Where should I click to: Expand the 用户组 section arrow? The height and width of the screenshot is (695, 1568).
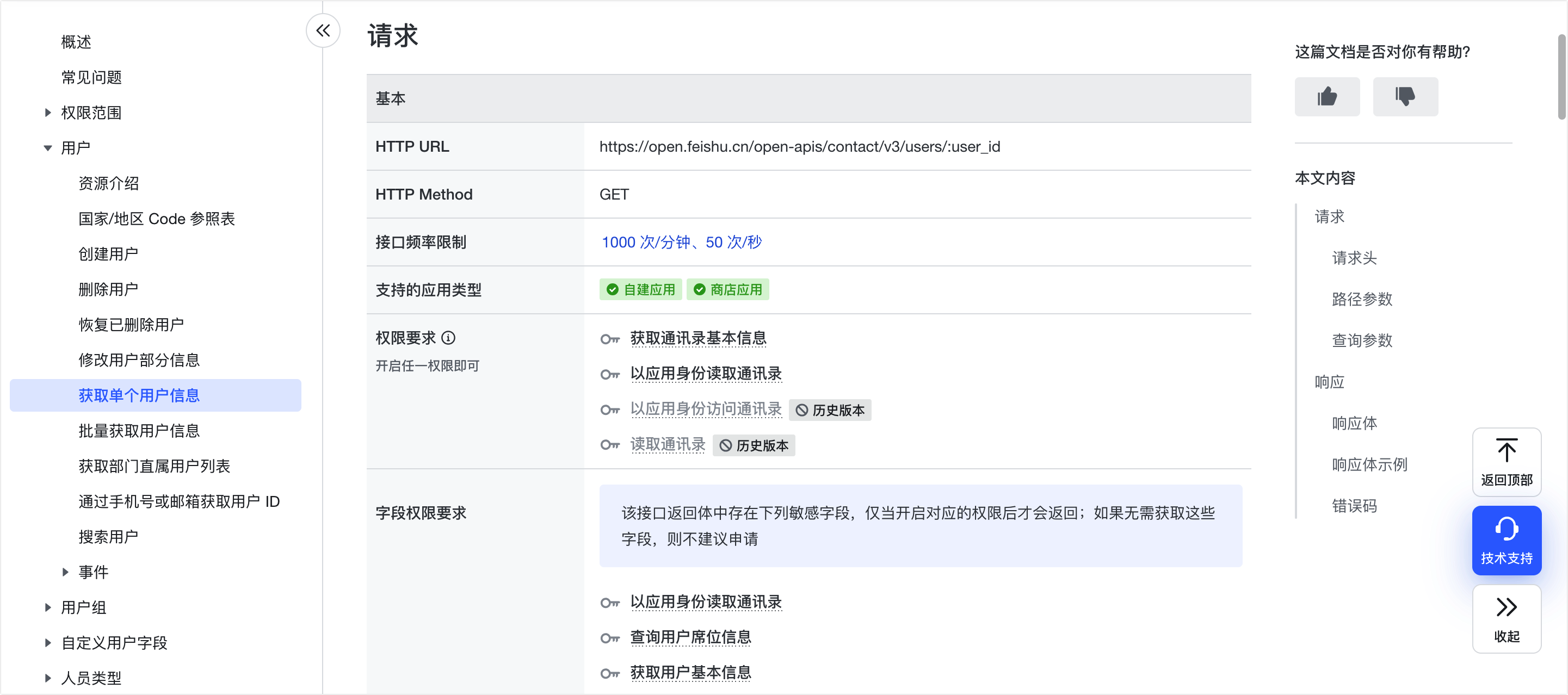point(48,607)
